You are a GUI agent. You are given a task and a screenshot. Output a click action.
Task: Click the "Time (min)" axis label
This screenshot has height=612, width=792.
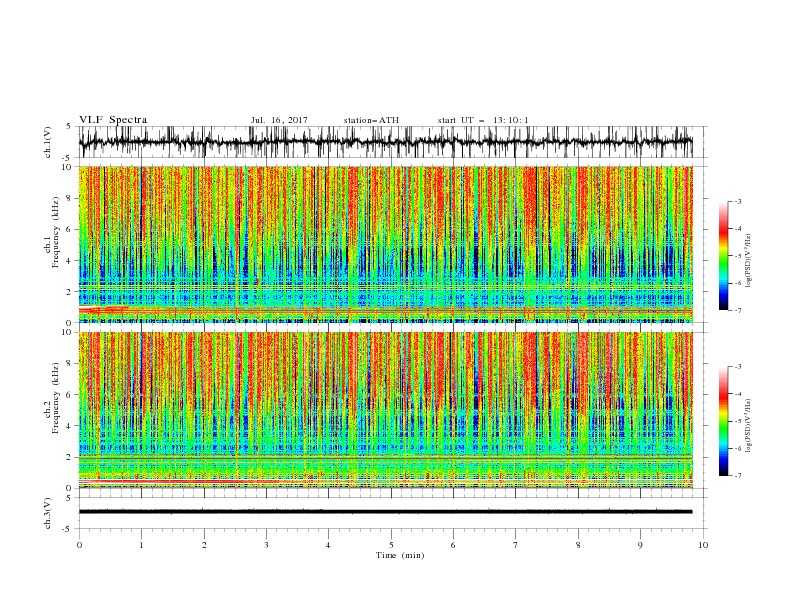400,555
